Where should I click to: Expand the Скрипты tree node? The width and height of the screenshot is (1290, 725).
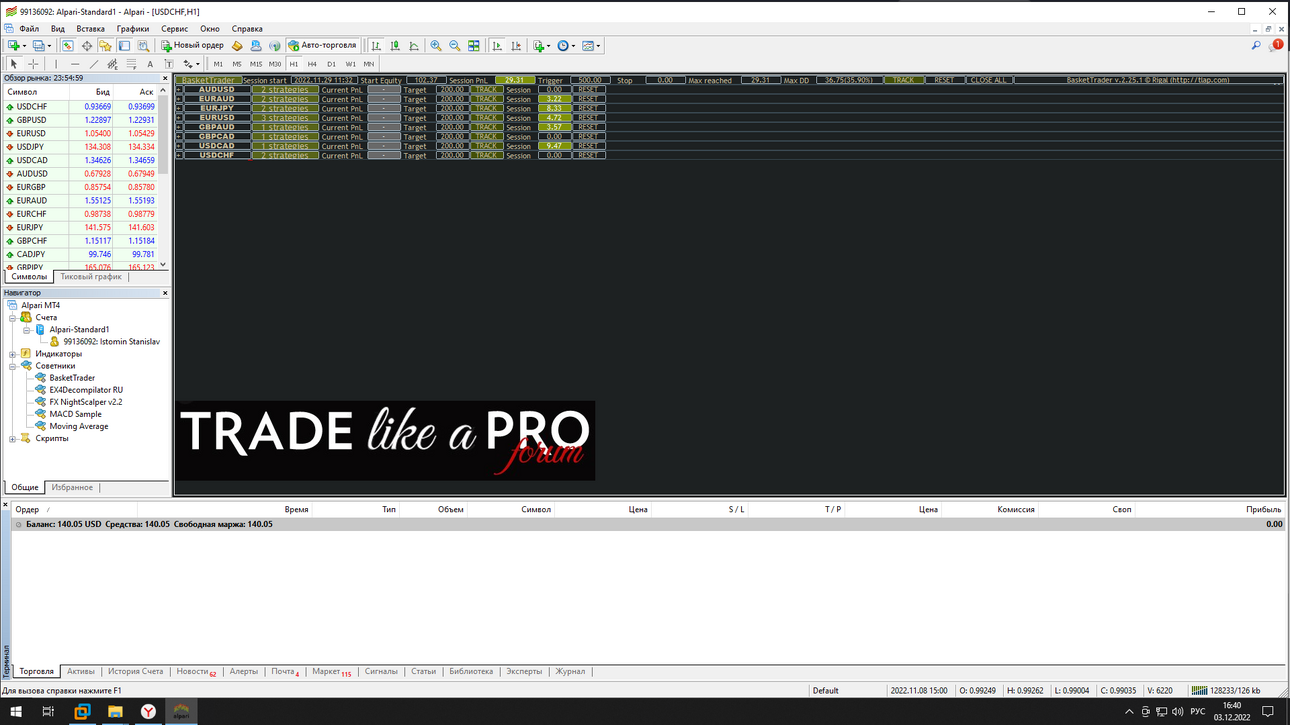coord(13,438)
